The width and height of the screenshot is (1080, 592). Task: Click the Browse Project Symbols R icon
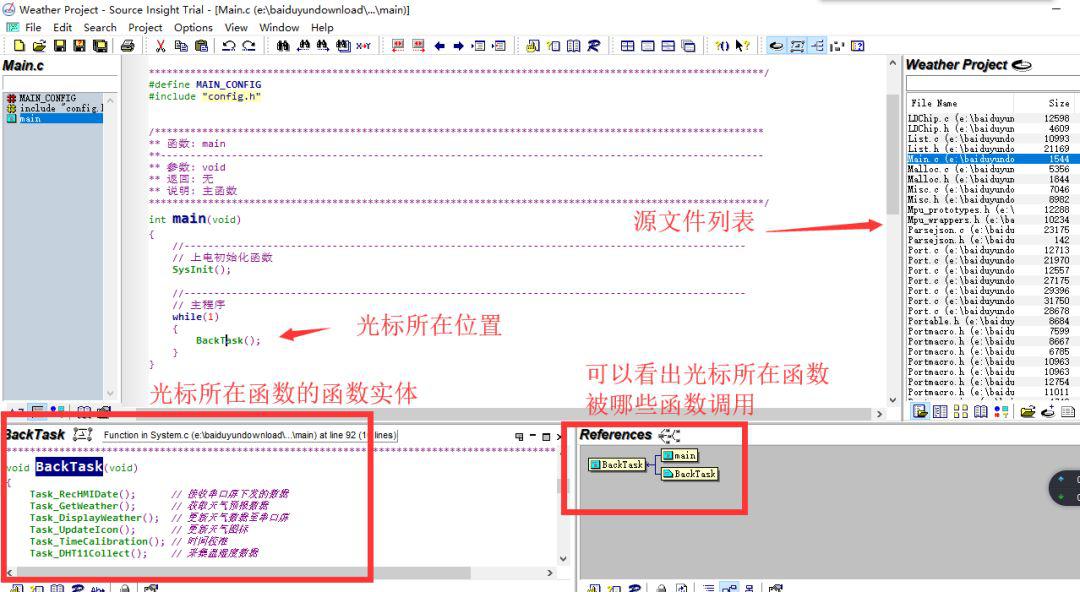(594, 46)
